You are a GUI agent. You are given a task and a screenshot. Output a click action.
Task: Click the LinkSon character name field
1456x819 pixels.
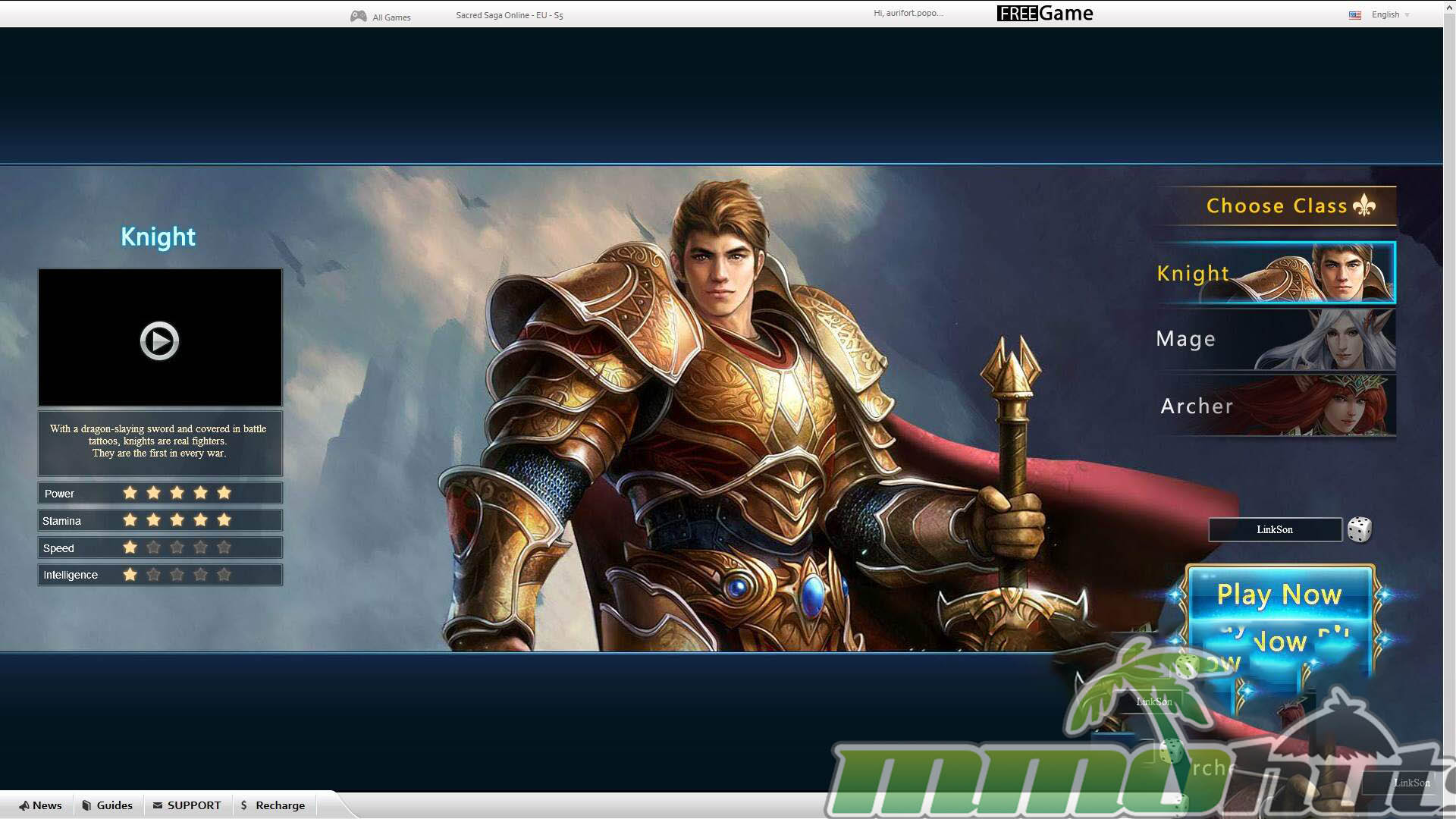coord(1274,529)
